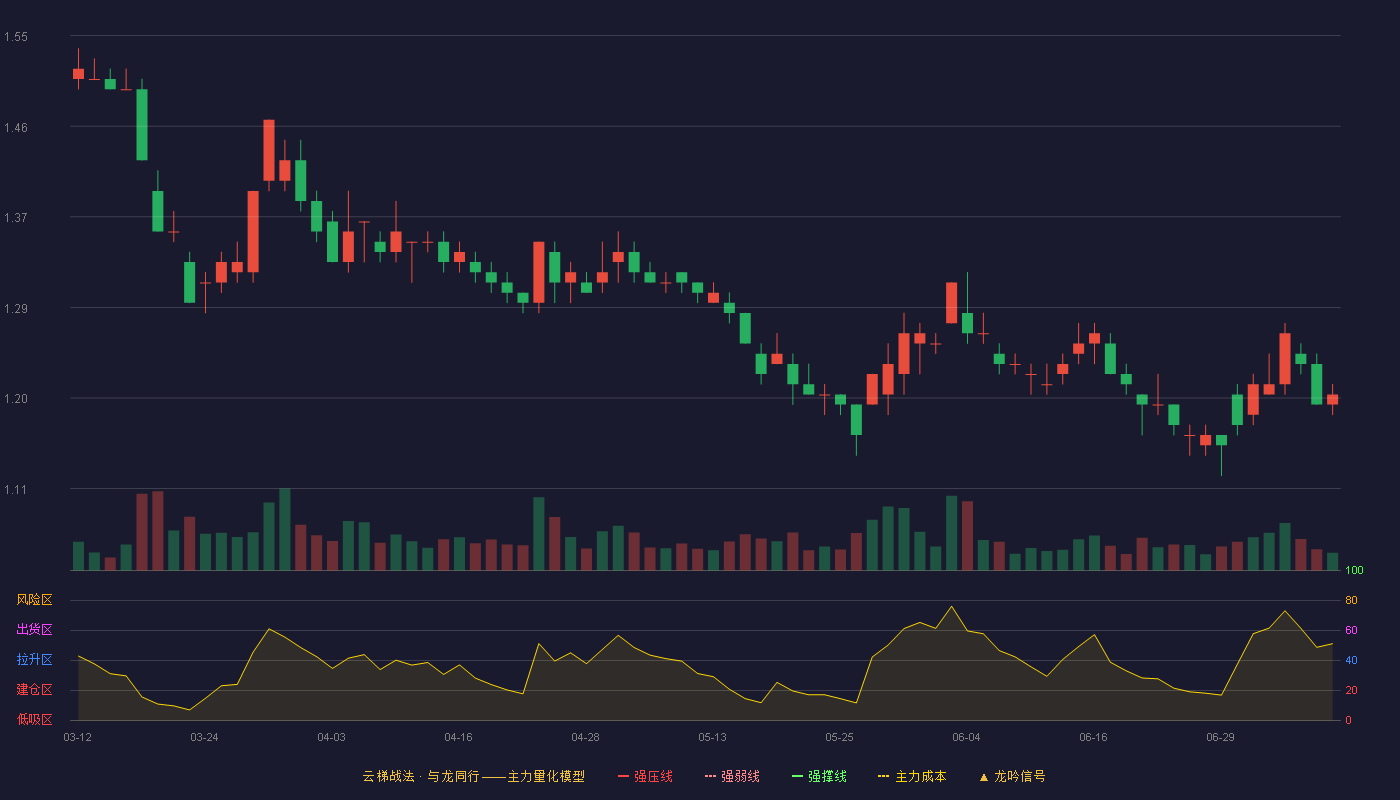Select the 风险区 zone label

(x=34, y=600)
